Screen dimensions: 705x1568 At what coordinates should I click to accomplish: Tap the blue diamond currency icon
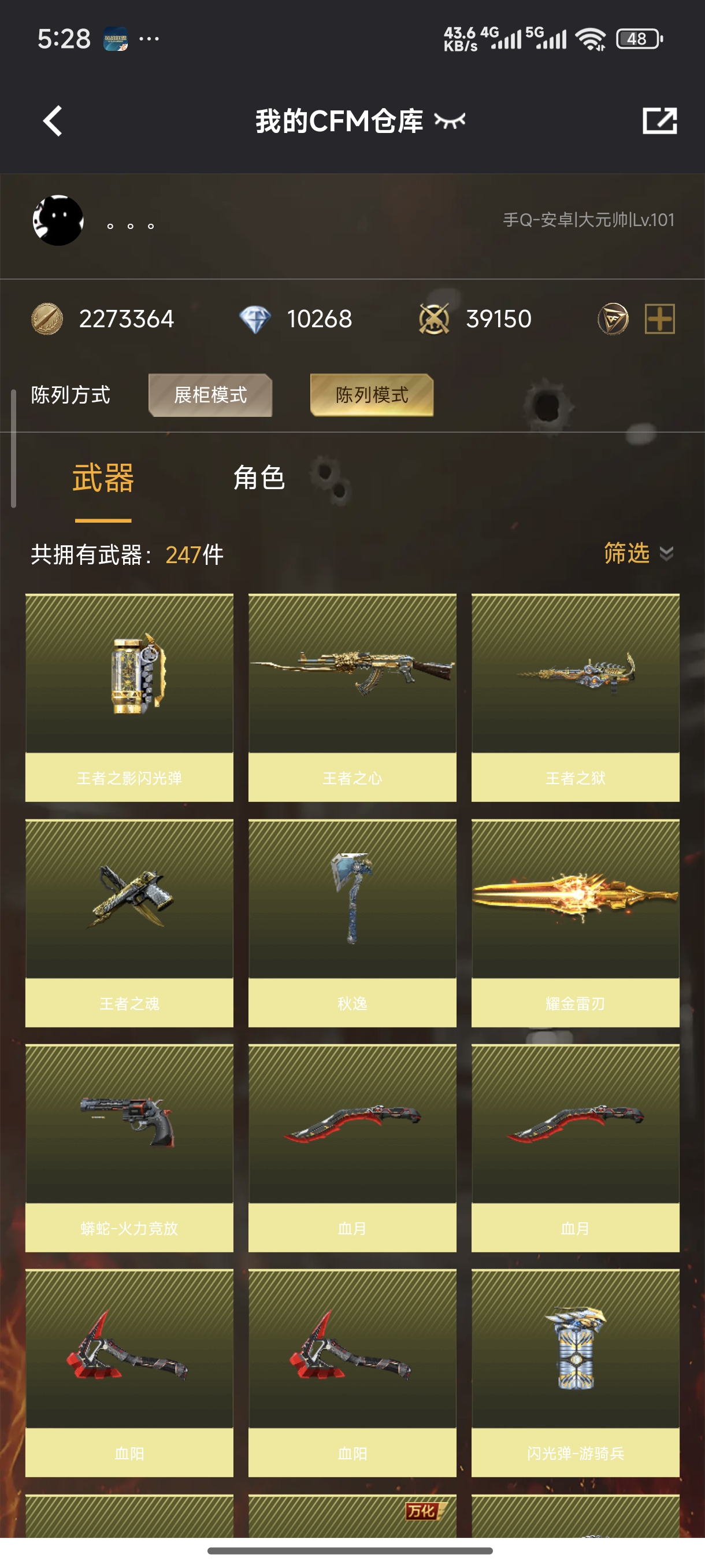(x=255, y=319)
